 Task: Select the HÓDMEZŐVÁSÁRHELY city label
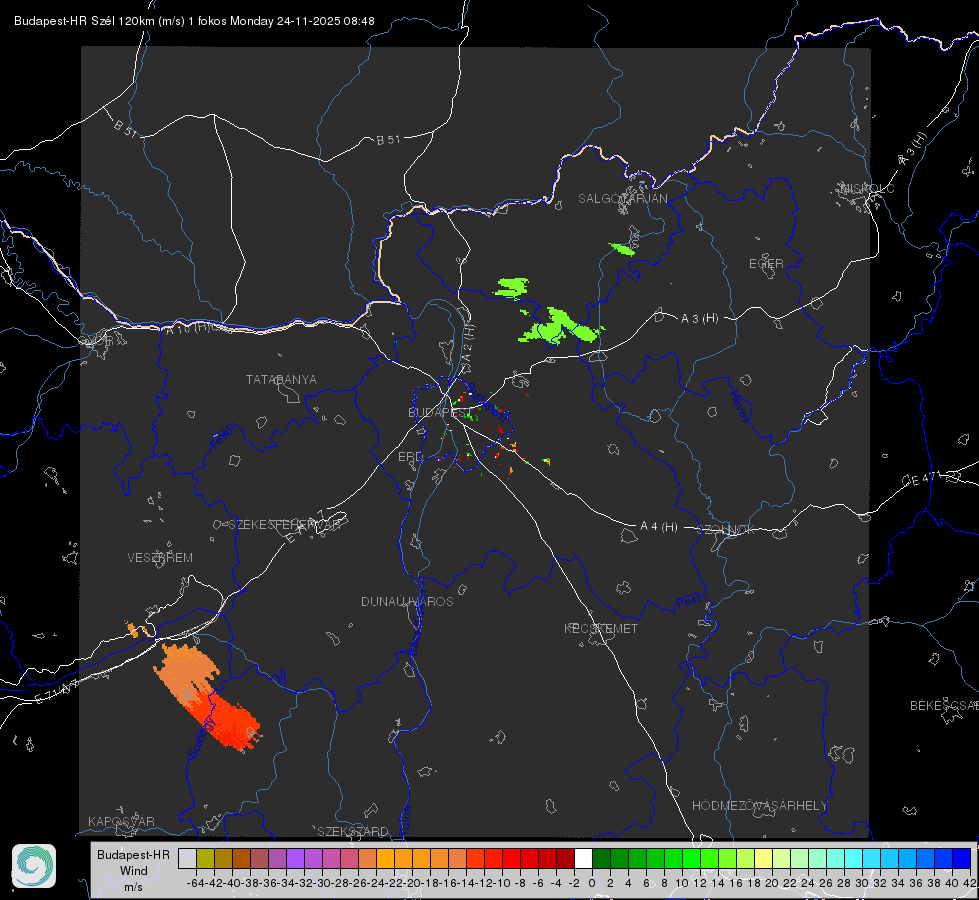pyautogui.click(x=759, y=806)
